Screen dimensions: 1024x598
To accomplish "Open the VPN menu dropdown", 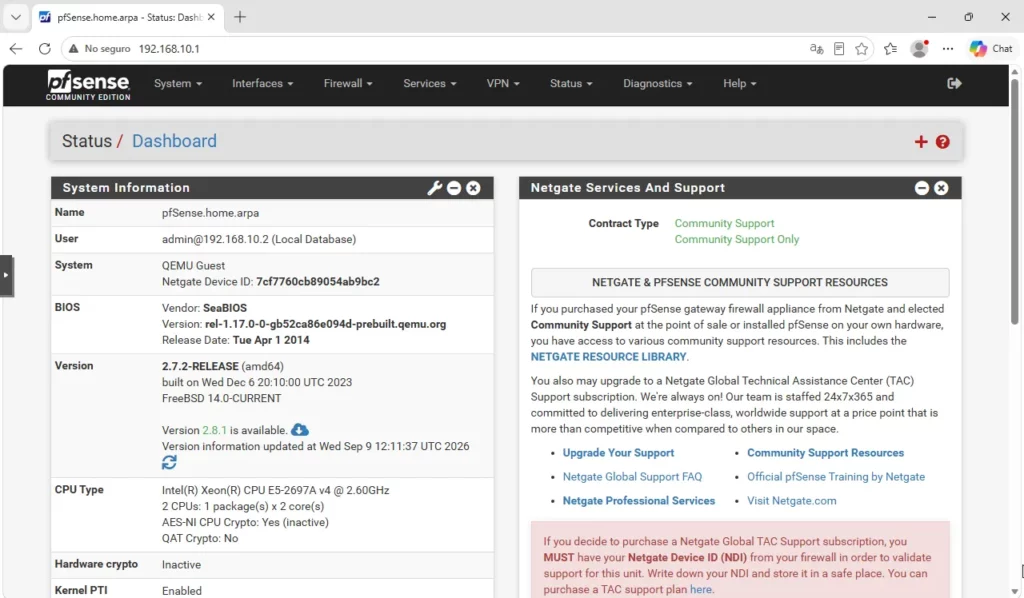I will pos(503,84).
